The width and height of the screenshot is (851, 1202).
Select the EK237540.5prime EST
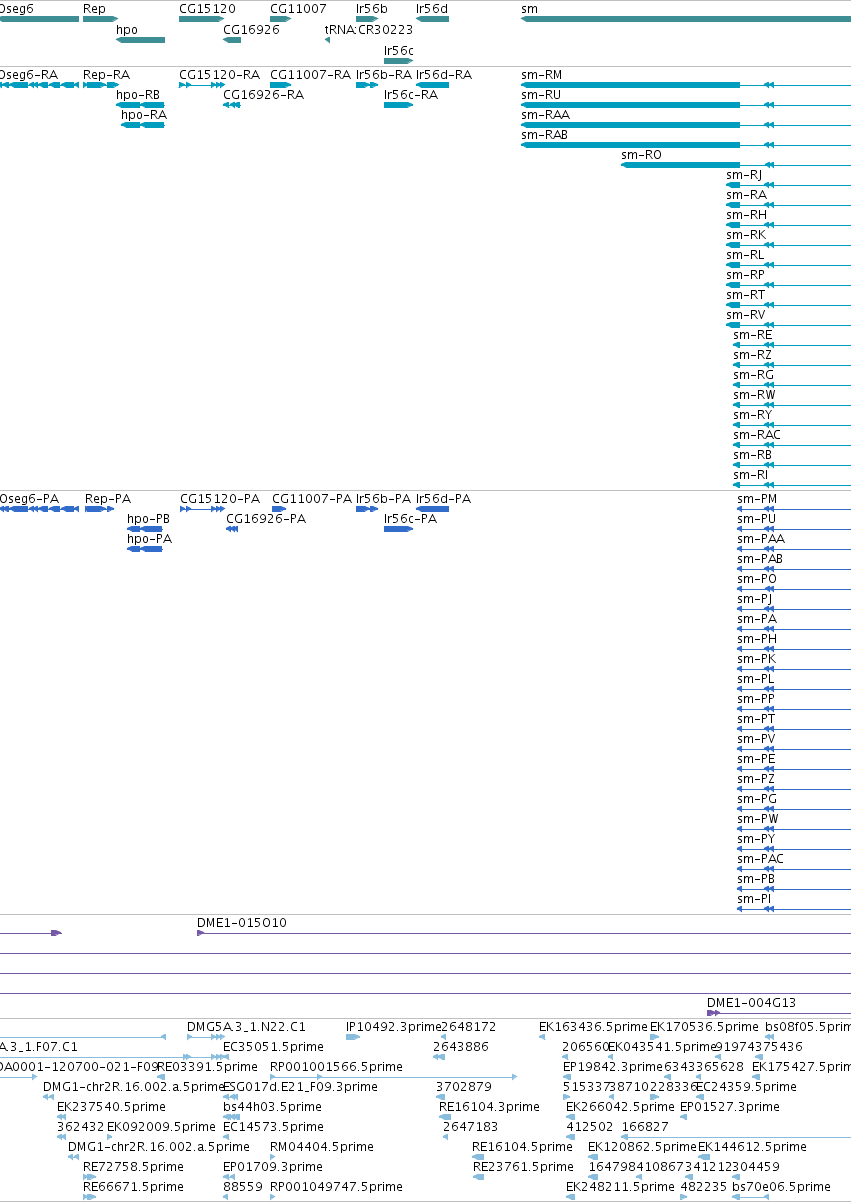click(62, 1117)
